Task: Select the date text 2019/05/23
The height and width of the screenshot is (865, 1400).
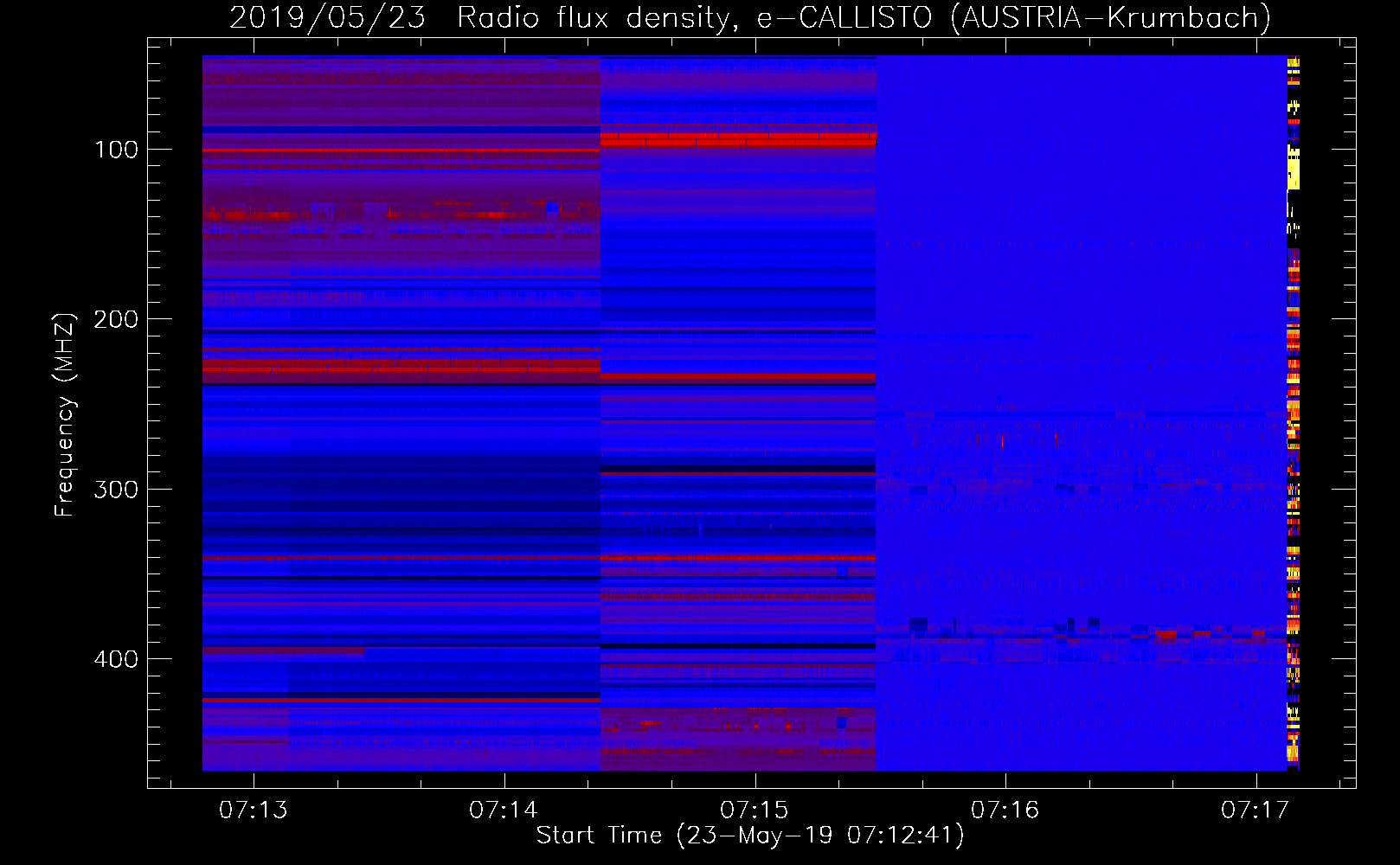Action: [327, 17]
